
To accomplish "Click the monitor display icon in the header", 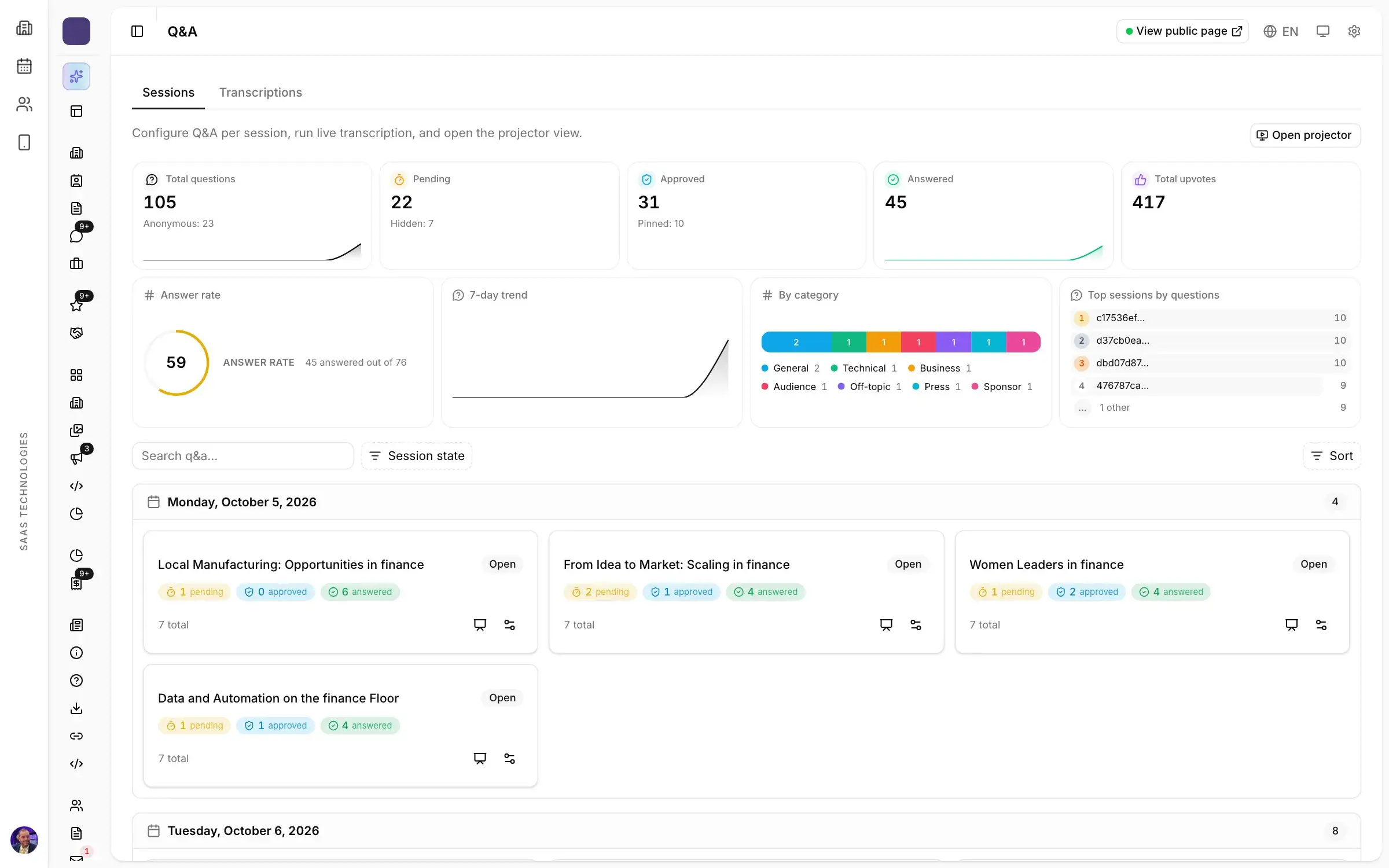I will click(1322, 31).
